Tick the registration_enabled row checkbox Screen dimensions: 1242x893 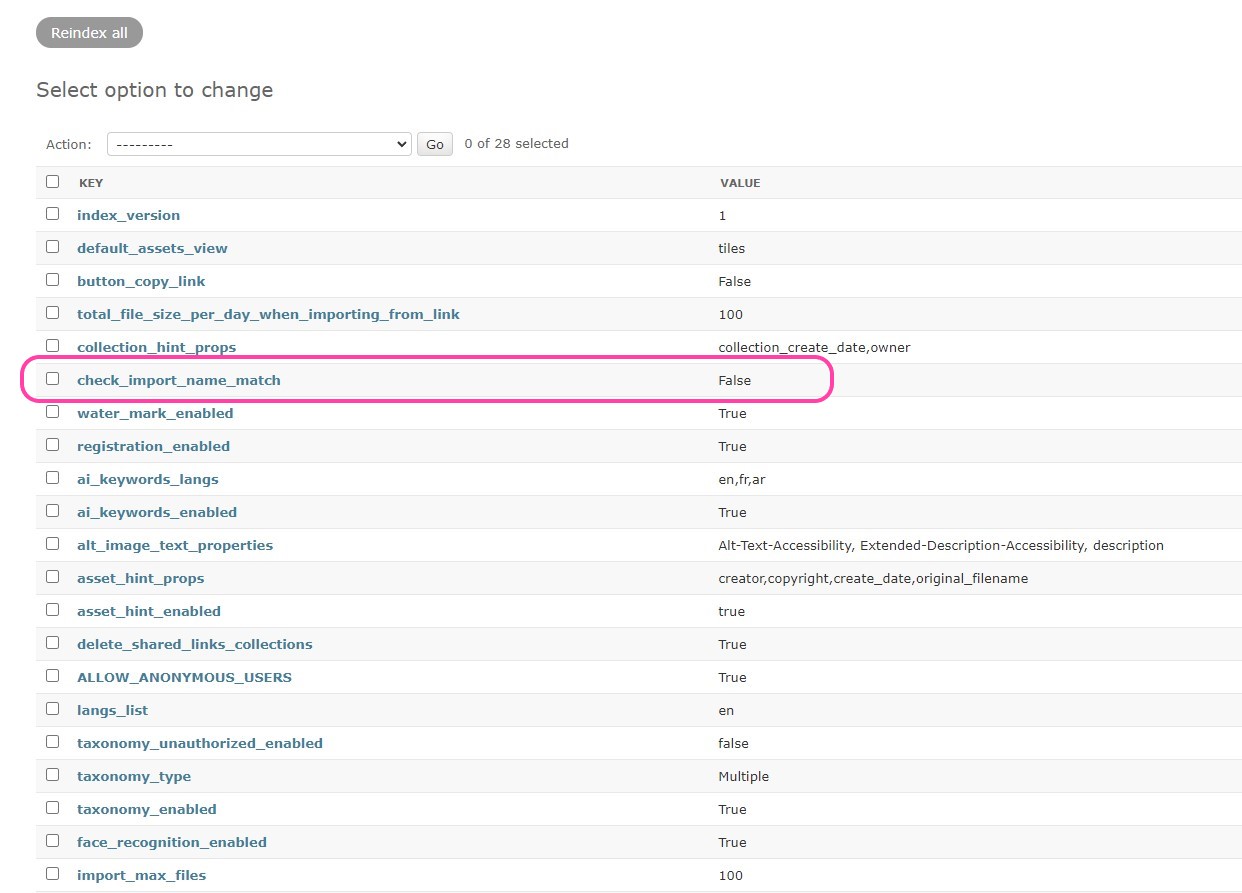(52, 445)
